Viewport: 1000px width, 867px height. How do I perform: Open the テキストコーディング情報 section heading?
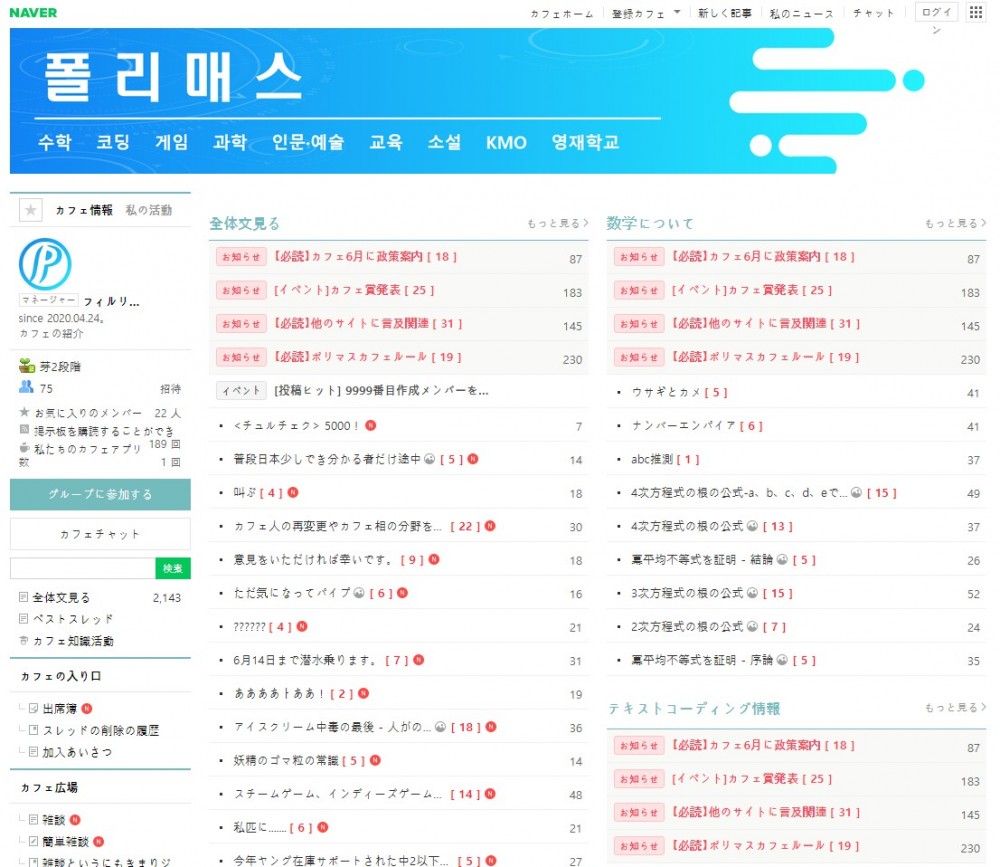pyautogui.click(x=694, y=708)
